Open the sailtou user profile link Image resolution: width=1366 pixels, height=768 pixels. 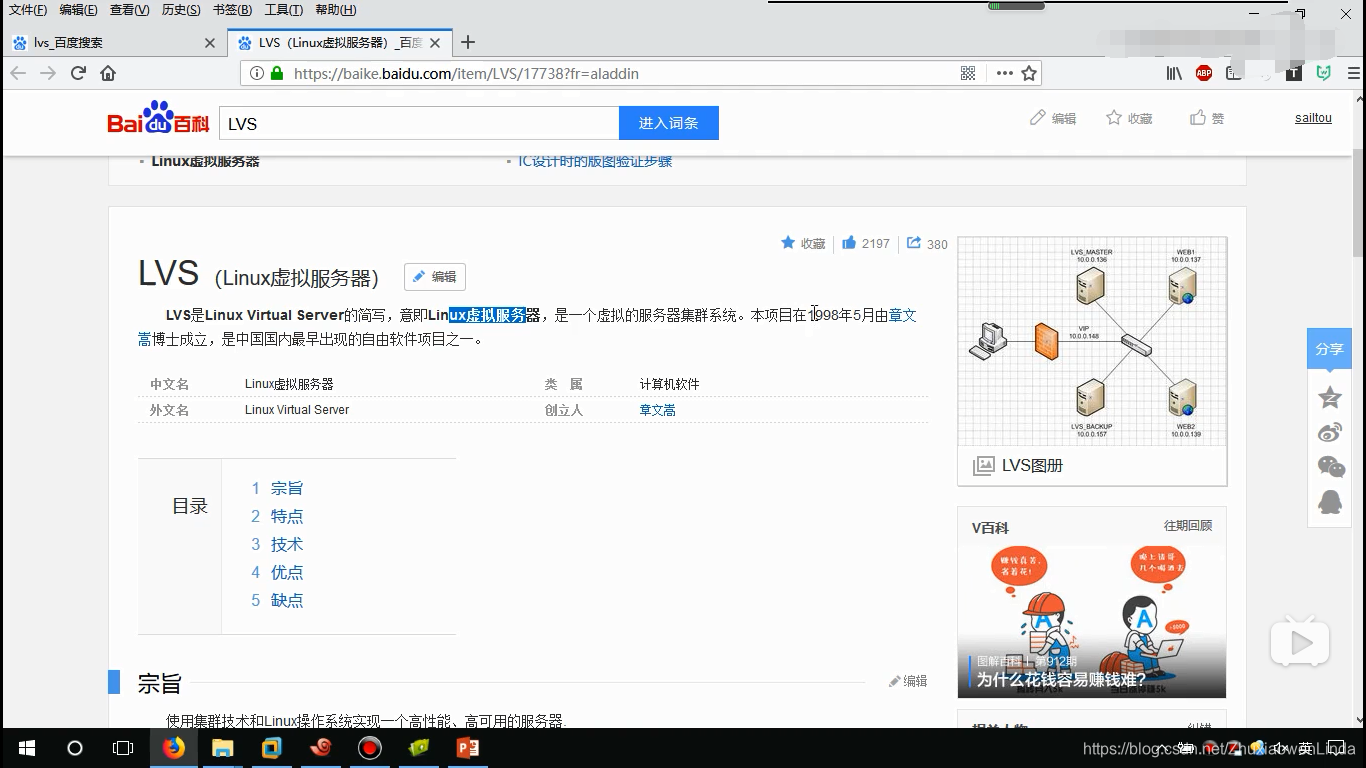click(x=1313, y=118)
